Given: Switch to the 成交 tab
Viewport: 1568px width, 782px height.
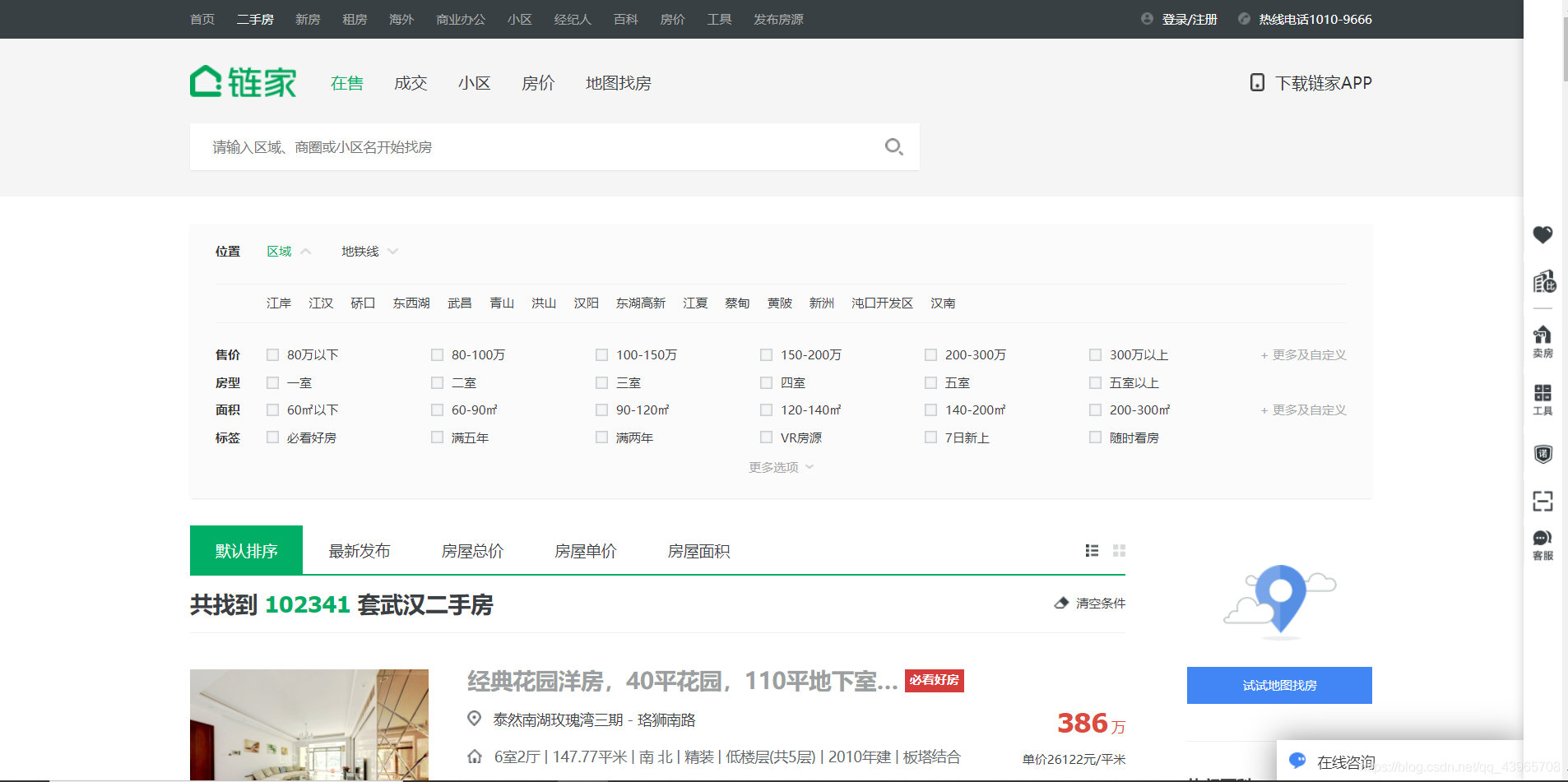Looking at the screenshot, I should pyautogui.click(x=411, y=82).
